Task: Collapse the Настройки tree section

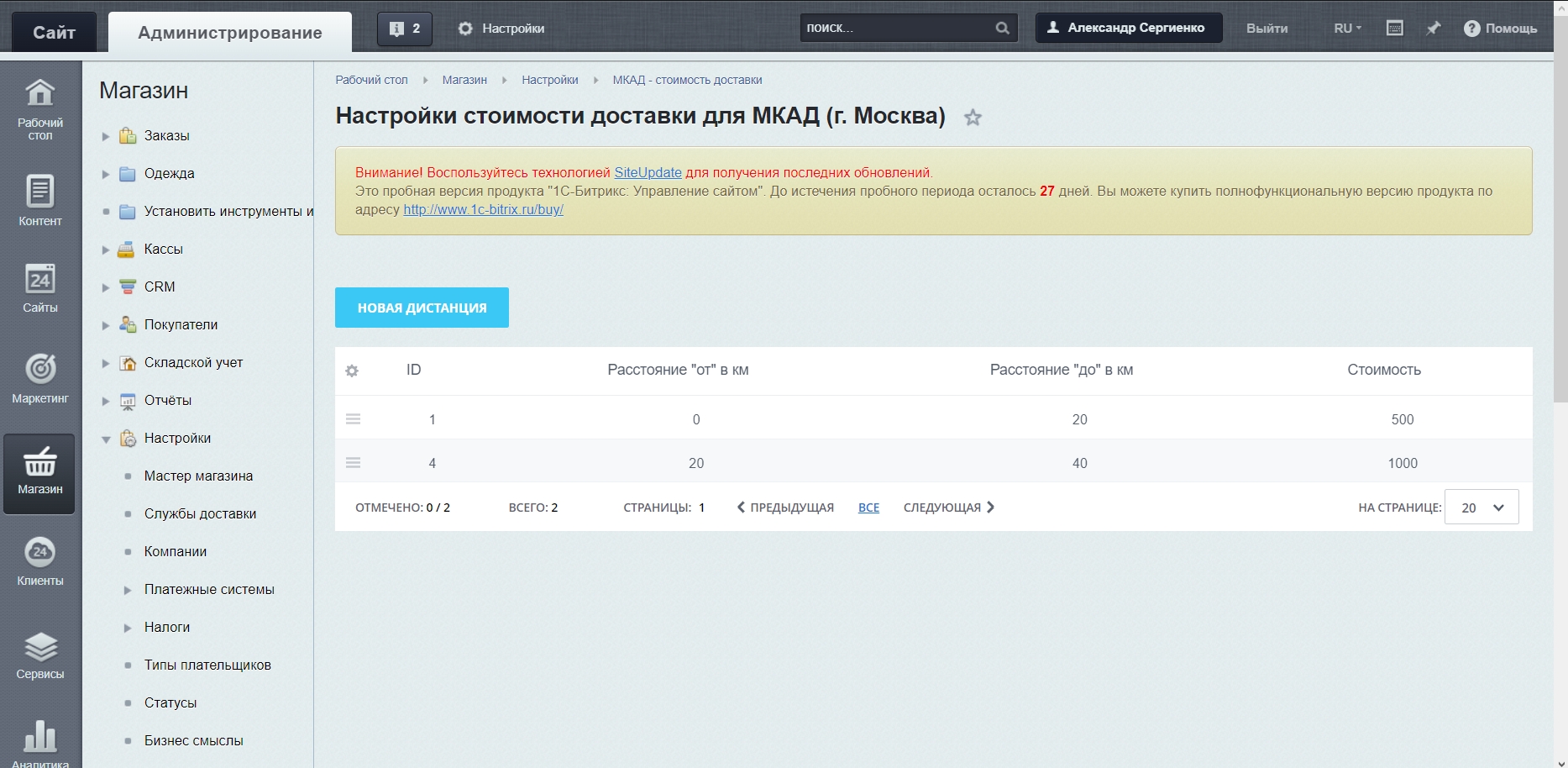Action: pyautogui.click(x=106, y=439)
